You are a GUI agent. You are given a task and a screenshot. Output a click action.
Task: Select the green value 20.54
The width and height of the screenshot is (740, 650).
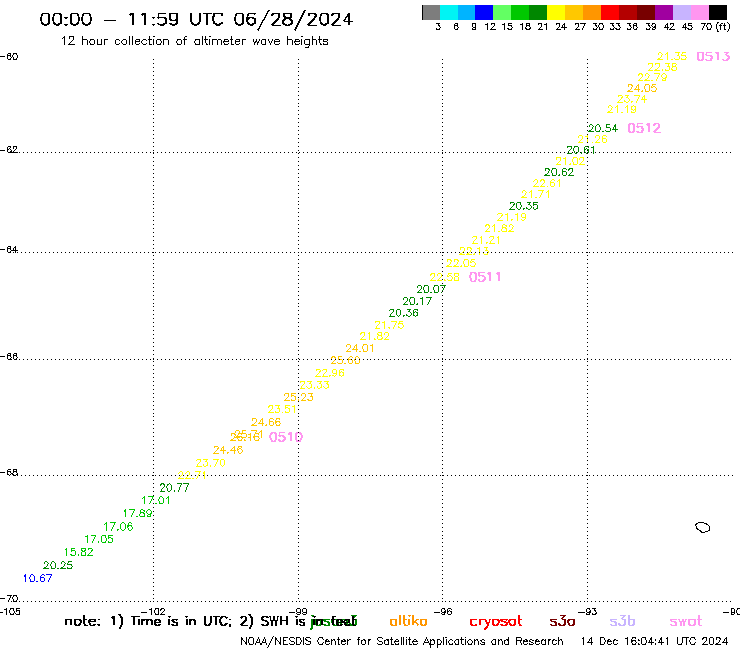pyautogui.click(x=603, y=128)
